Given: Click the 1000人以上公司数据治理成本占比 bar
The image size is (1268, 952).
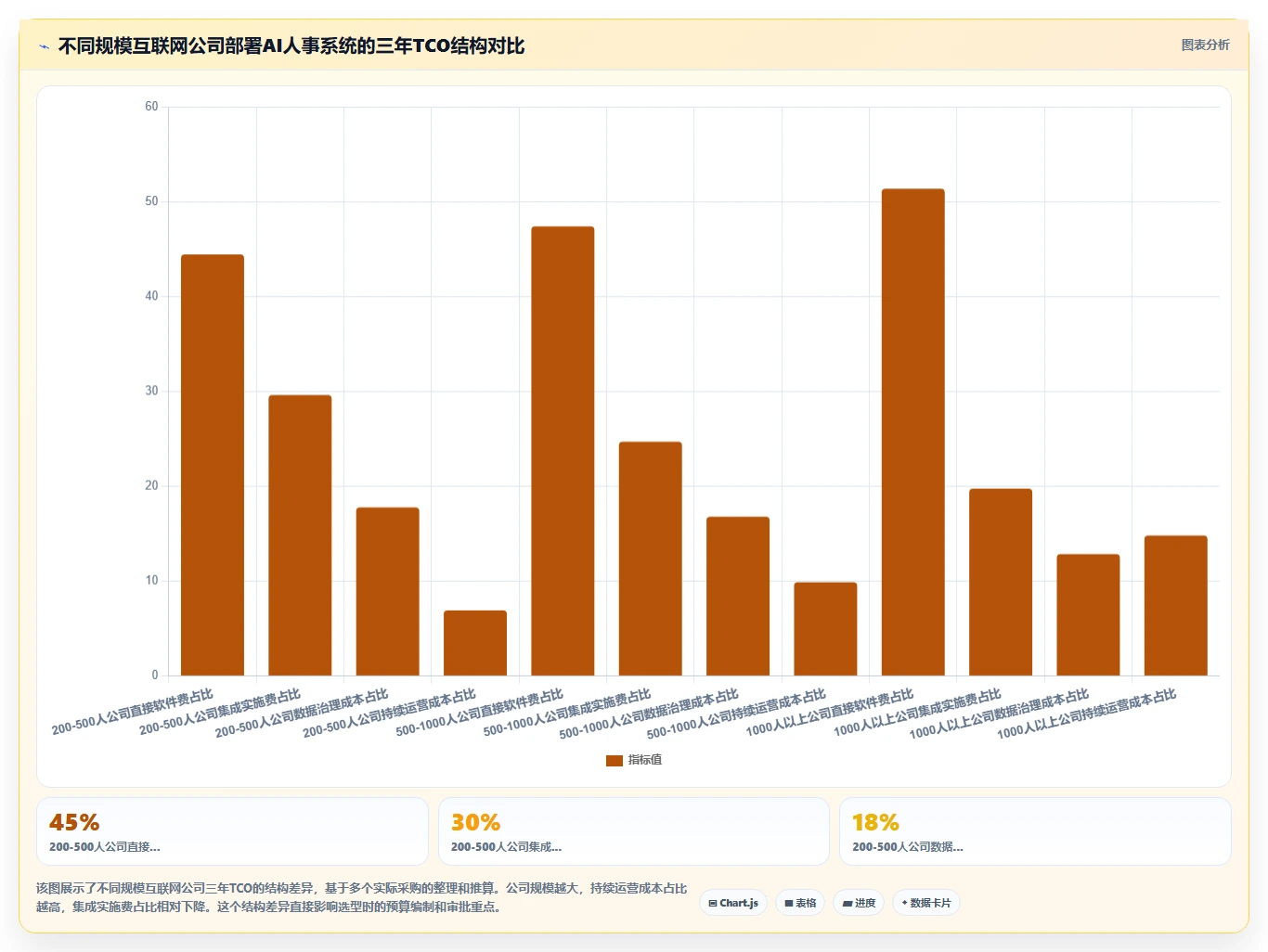Looking at the screenshot, I should (x=1088, y=614).
